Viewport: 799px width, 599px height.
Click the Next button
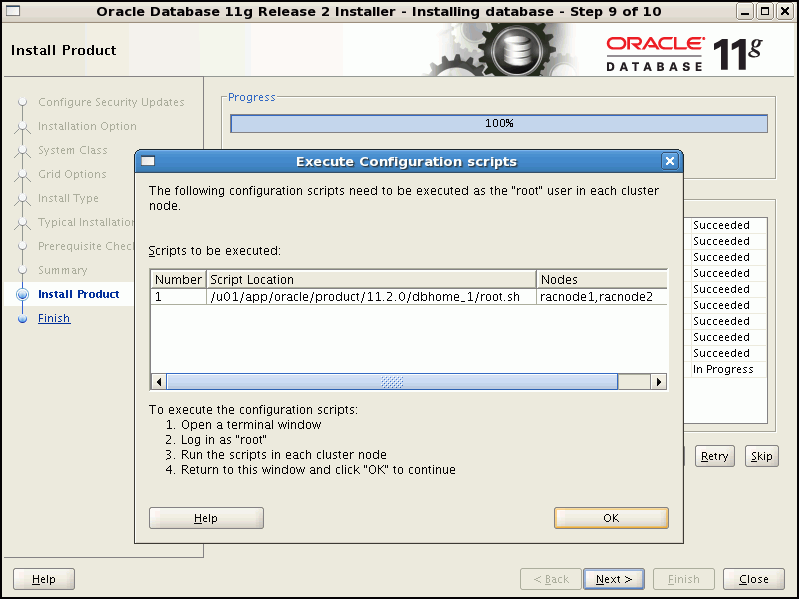614,579
